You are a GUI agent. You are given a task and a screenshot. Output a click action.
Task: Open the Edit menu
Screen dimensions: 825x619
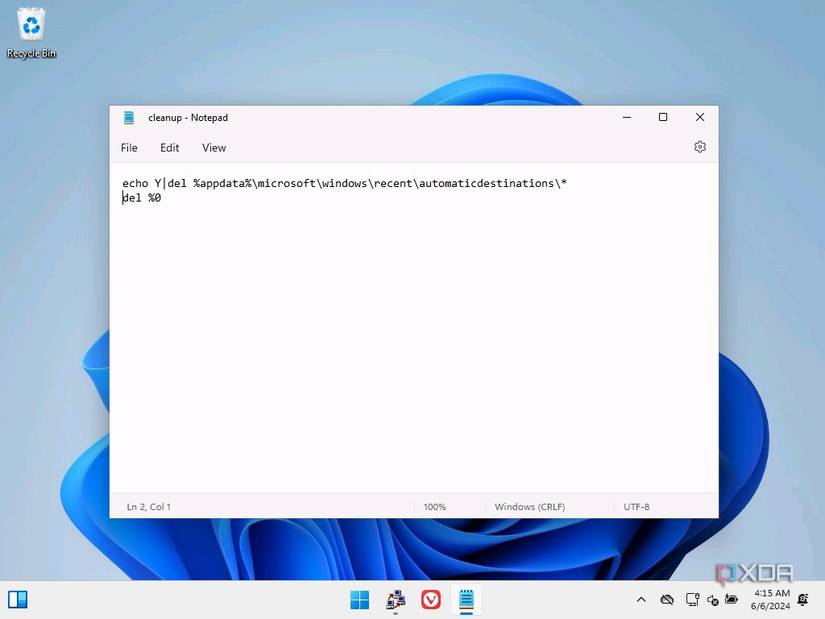[x=169, y=148]
